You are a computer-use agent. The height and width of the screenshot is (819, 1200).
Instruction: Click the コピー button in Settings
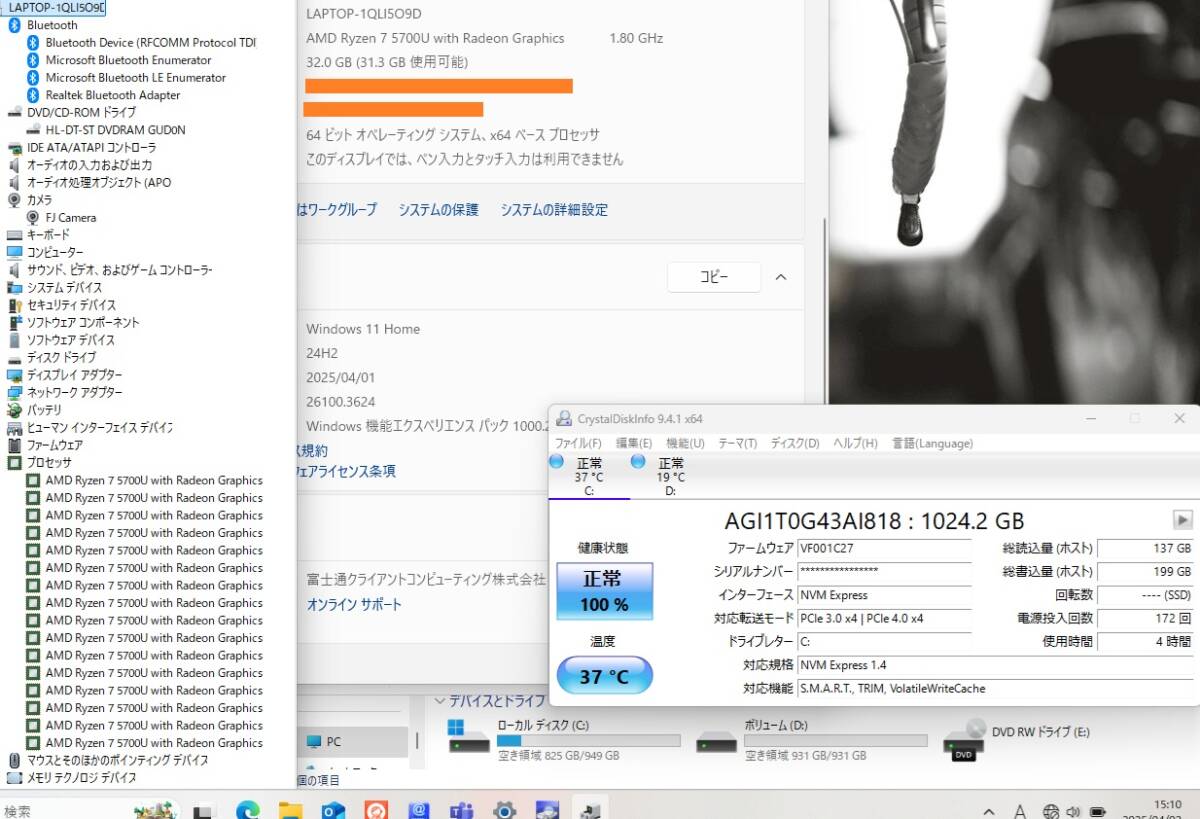point(714,277)
